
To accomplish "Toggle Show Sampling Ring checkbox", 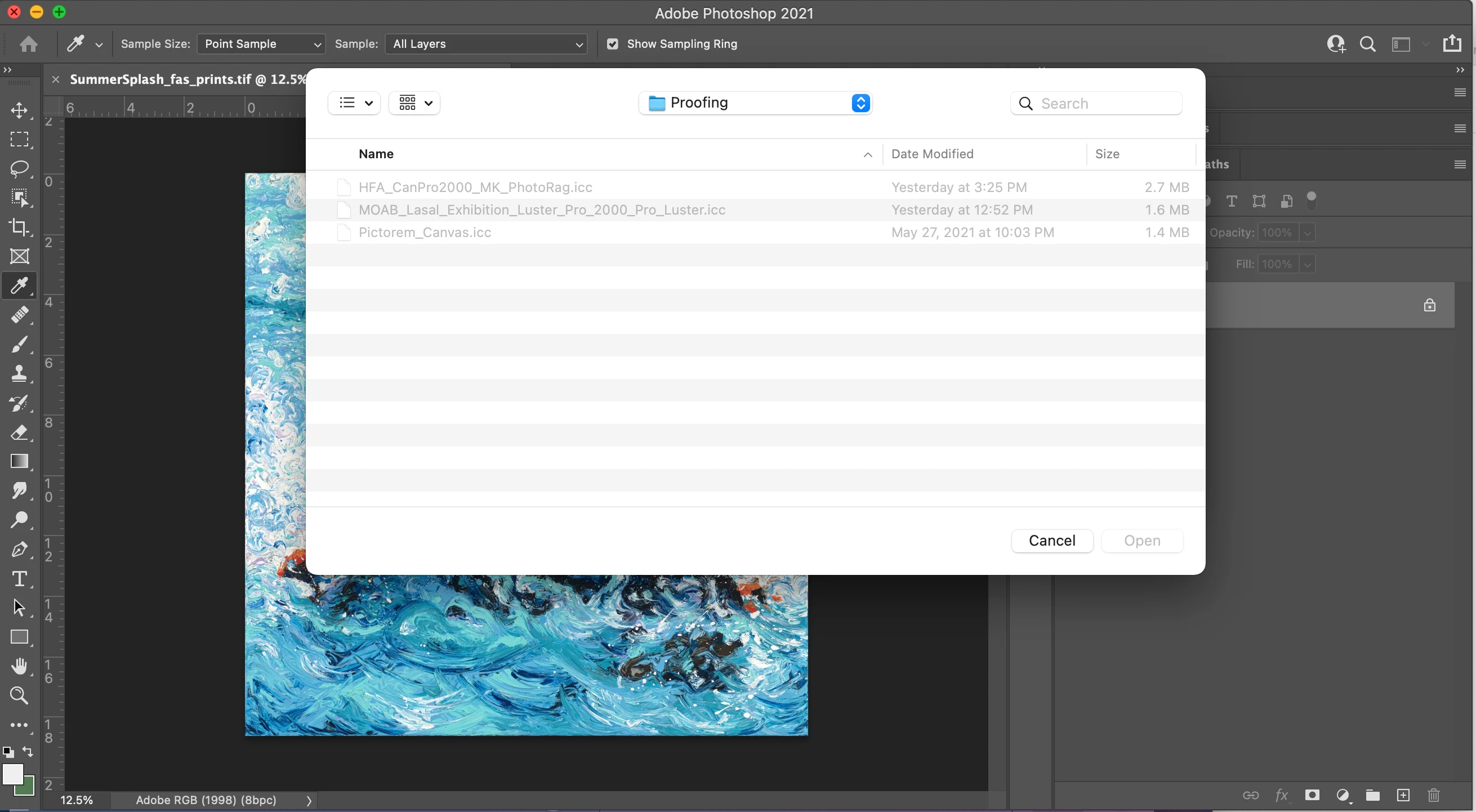I will (613, 44).
